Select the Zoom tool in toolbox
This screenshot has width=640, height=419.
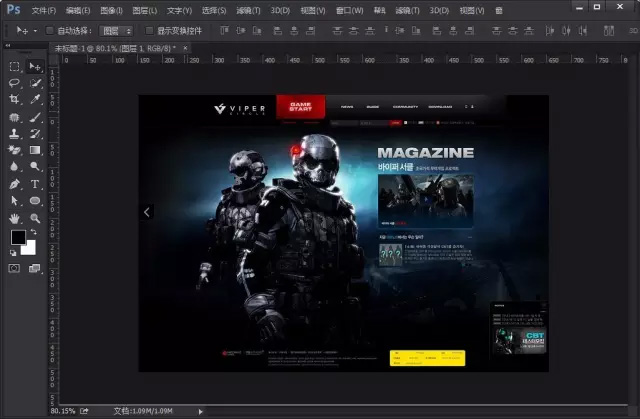(35, 218)
